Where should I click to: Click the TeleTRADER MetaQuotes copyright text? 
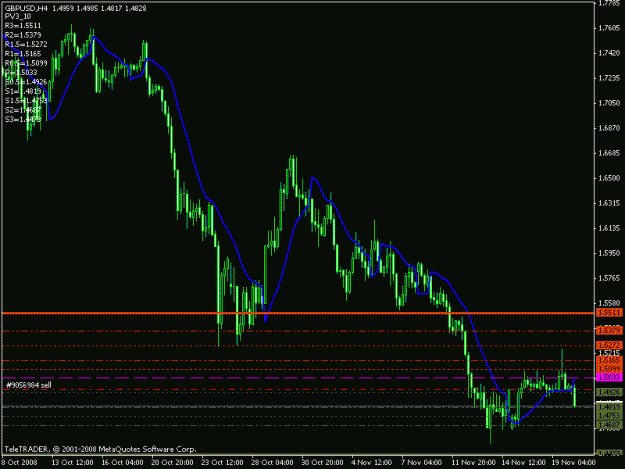click(x=100, y=449)
